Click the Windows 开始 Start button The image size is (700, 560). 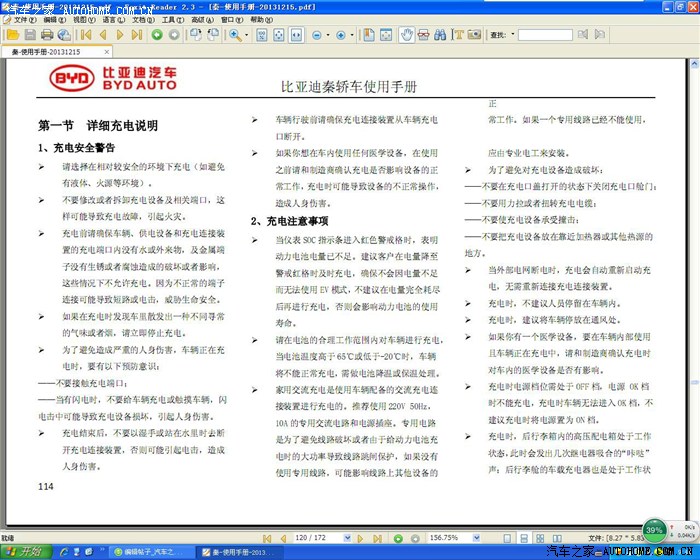(x=24, y=552)
